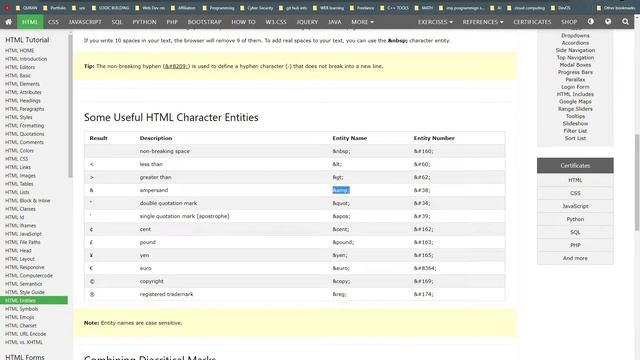Open the DevOS bookmark folder

(x=561, y=8)
